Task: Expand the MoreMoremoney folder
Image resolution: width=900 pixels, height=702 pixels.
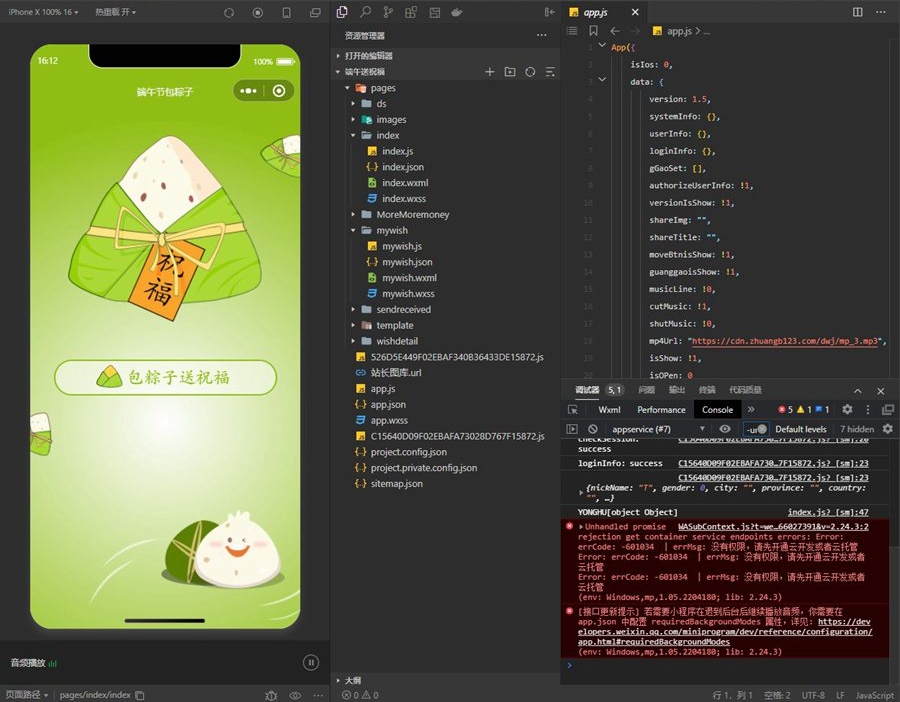Action: [412, 214]
